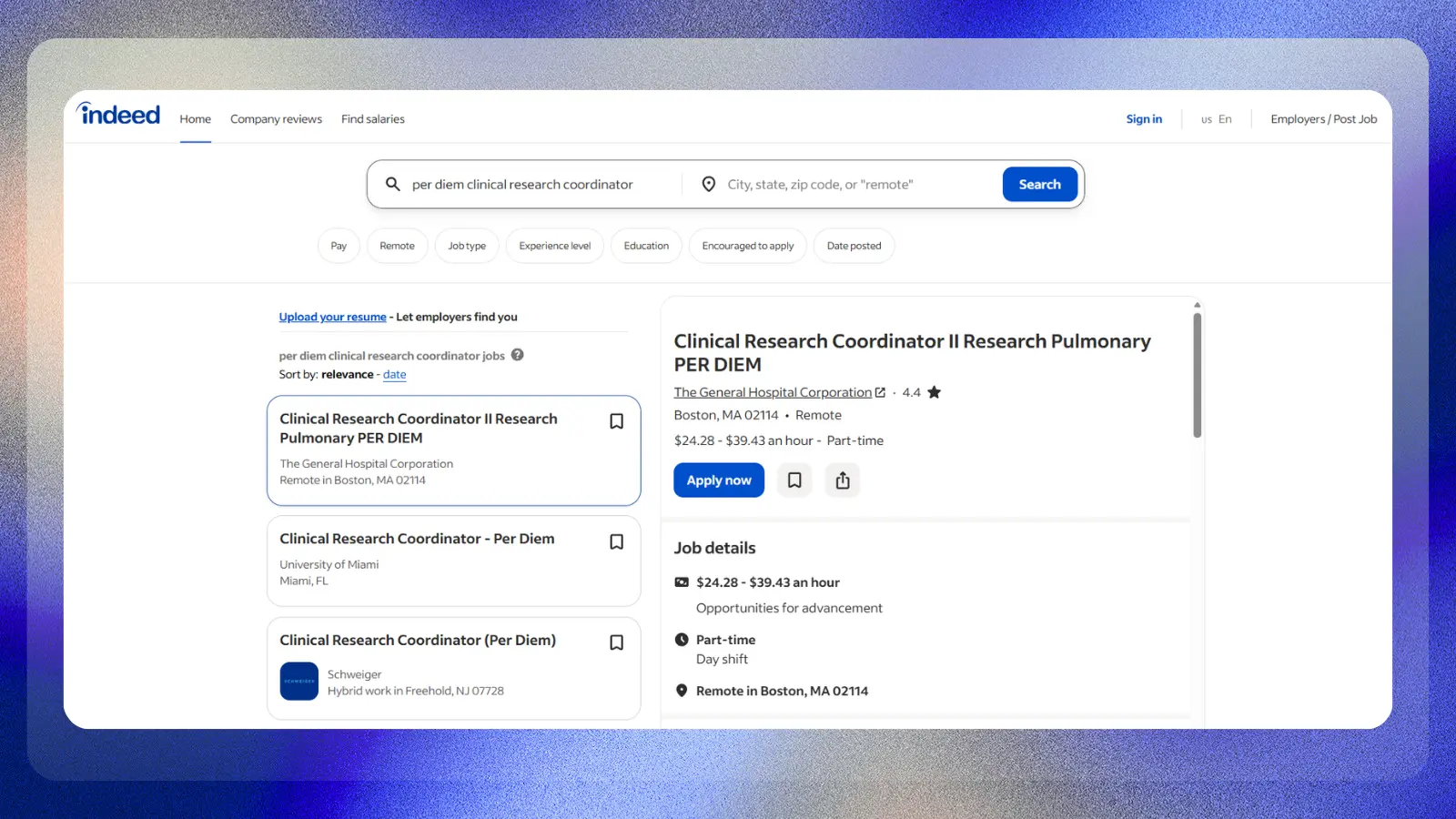Open the Education filter
The width and height of the screenshot is (1456, 819).
(x=646, y=246)
